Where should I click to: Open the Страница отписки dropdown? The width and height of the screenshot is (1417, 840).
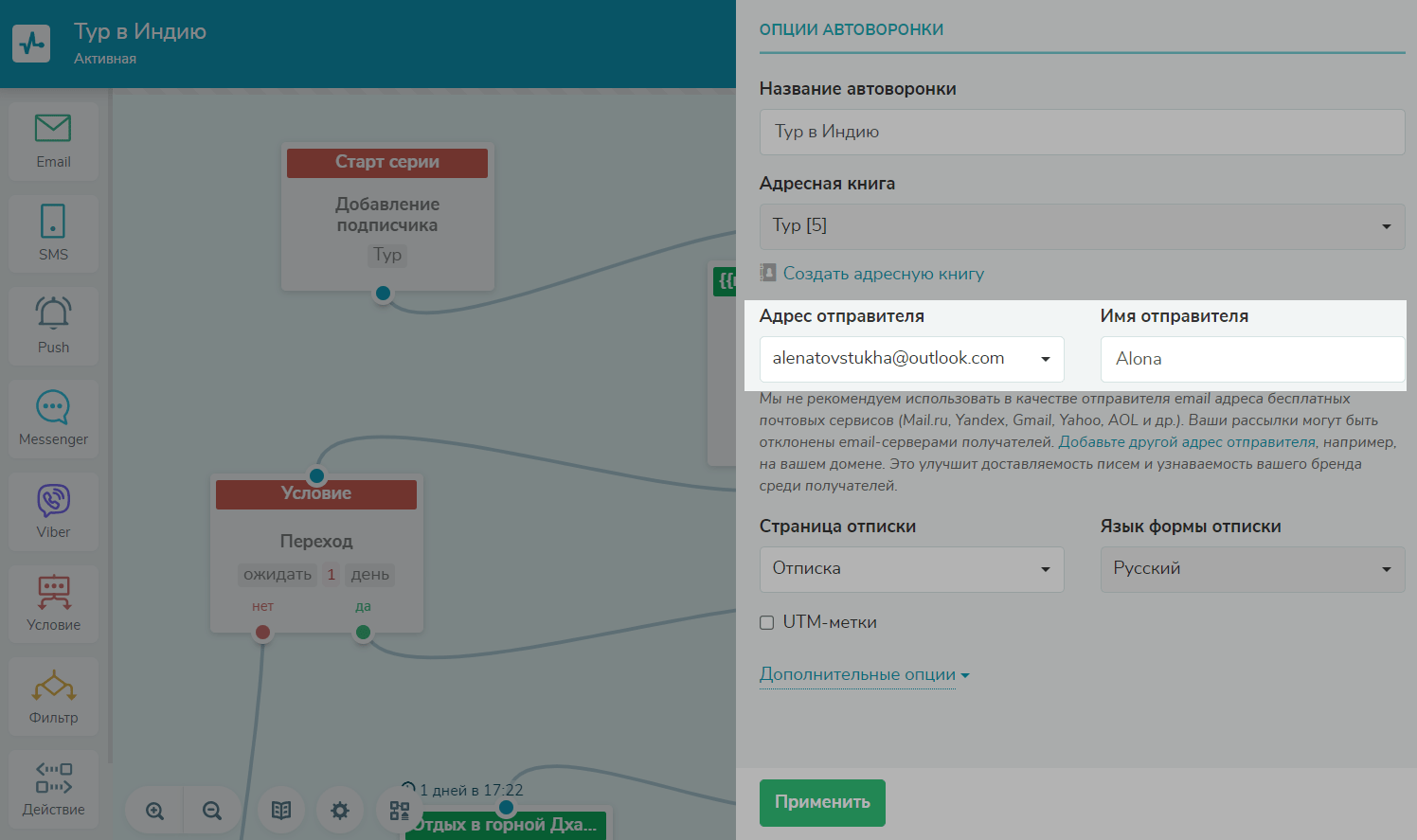tap(911, 569)
